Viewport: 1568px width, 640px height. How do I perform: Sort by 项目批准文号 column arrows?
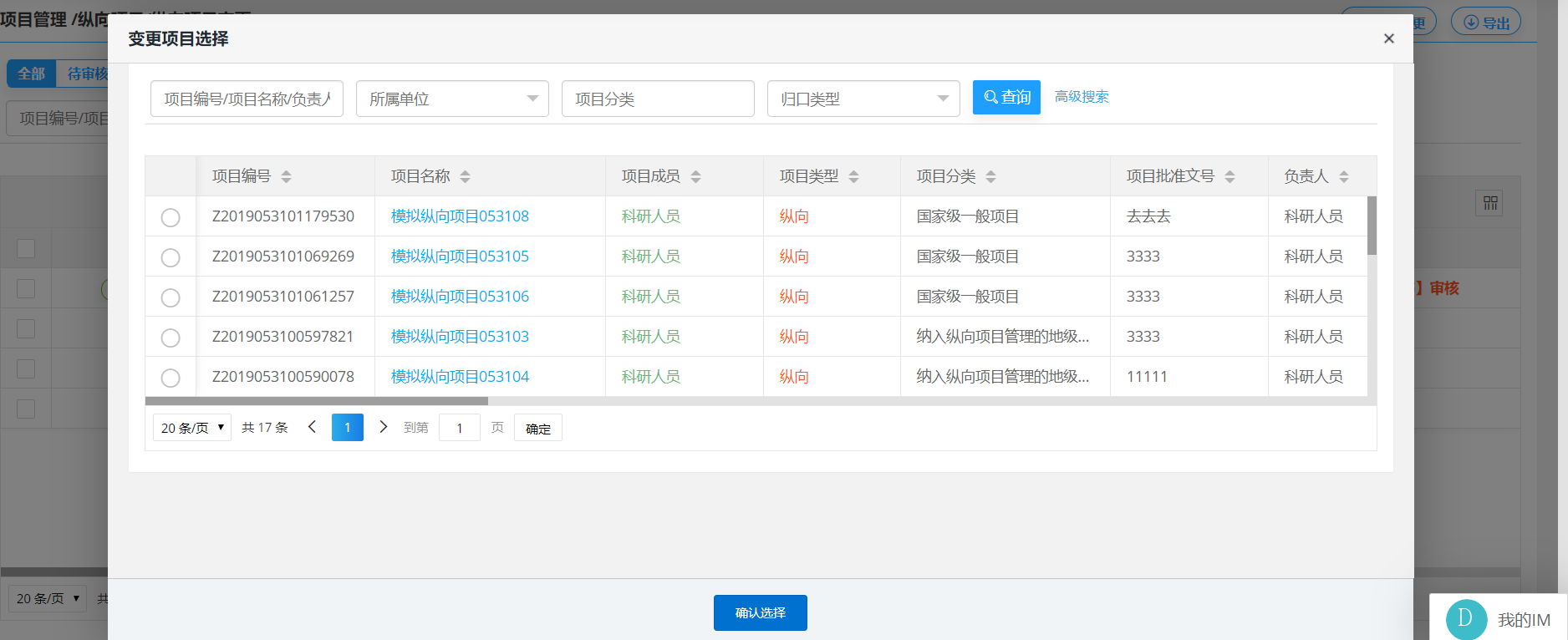[x=1229, y=176]
